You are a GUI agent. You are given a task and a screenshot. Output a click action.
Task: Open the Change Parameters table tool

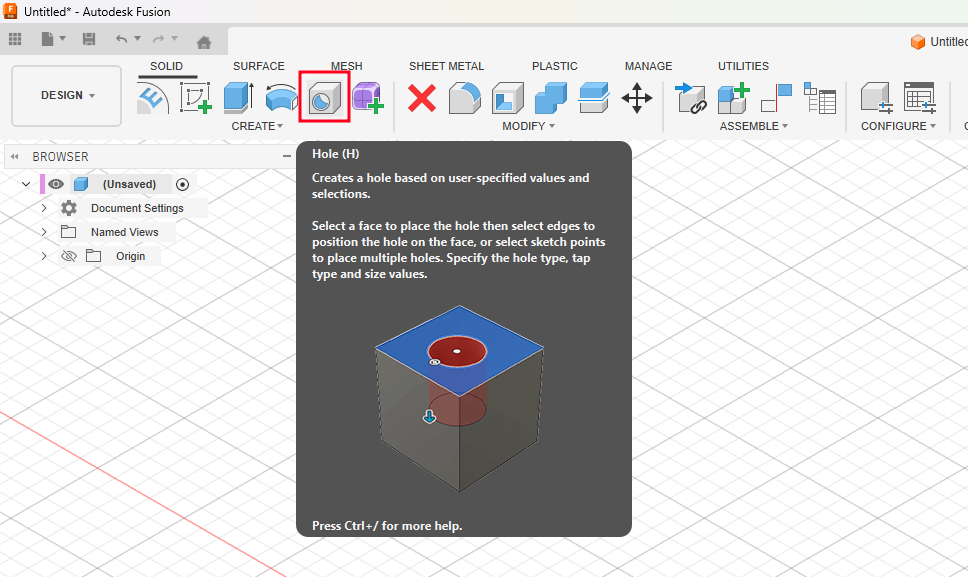click(920, 98)
